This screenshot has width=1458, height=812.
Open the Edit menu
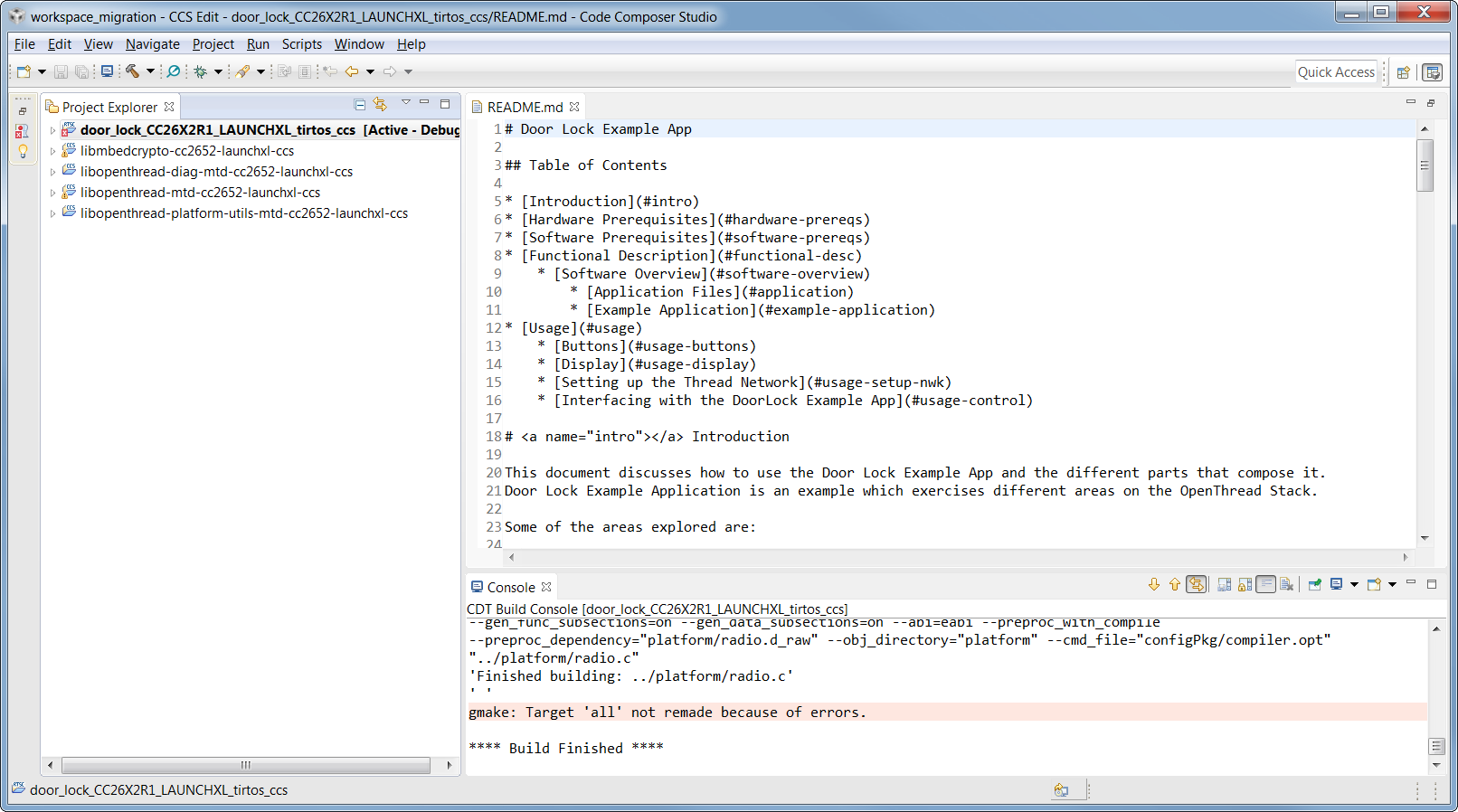(x=60, y=44)
